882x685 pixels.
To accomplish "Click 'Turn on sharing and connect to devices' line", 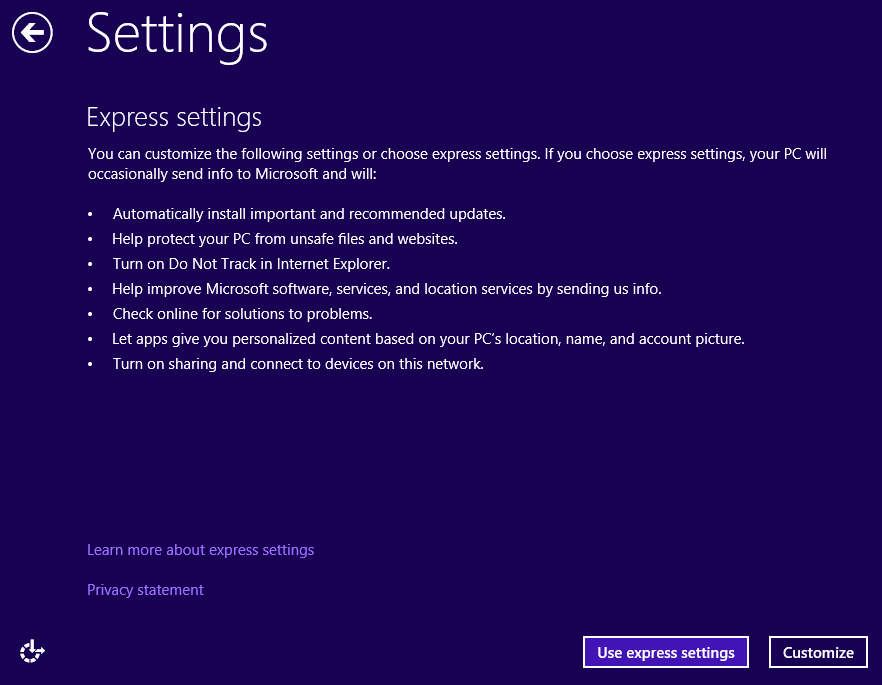I will (298, 364).
